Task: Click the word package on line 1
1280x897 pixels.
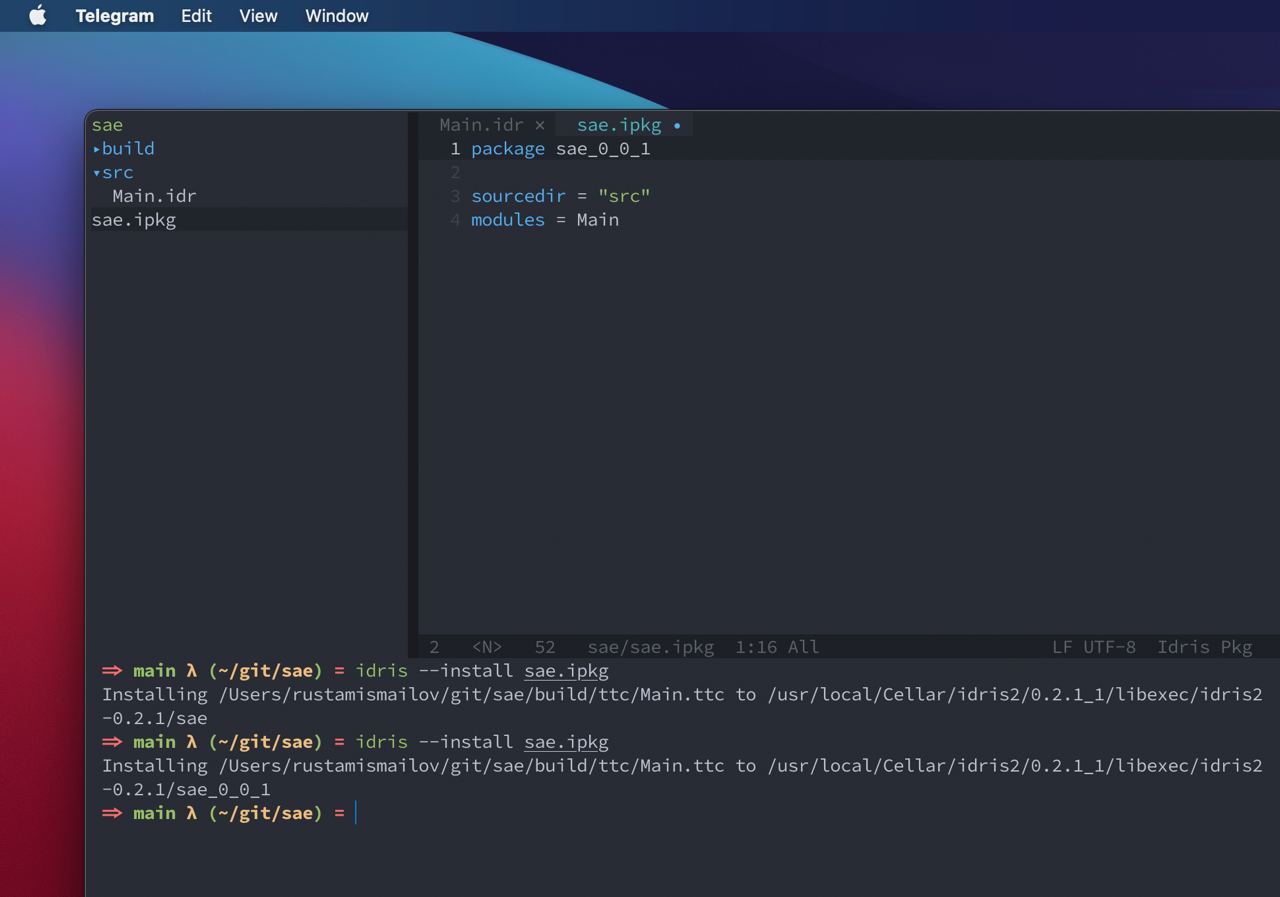Action: click(x=508, y=149)
